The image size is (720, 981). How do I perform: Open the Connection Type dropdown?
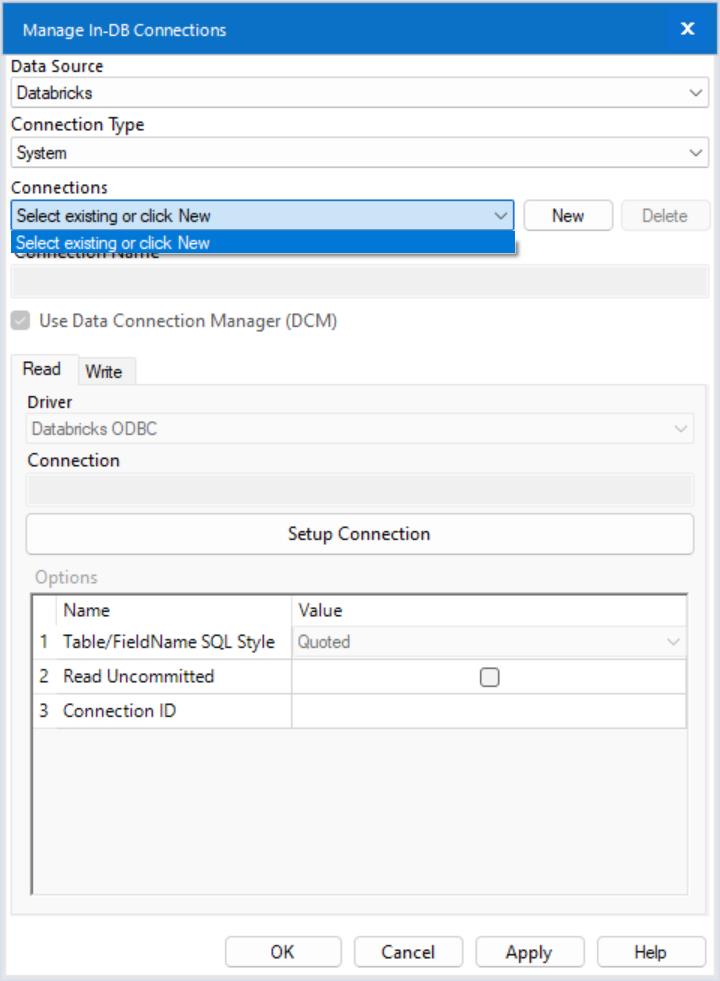pyautogui.click(x=695, y=154)
